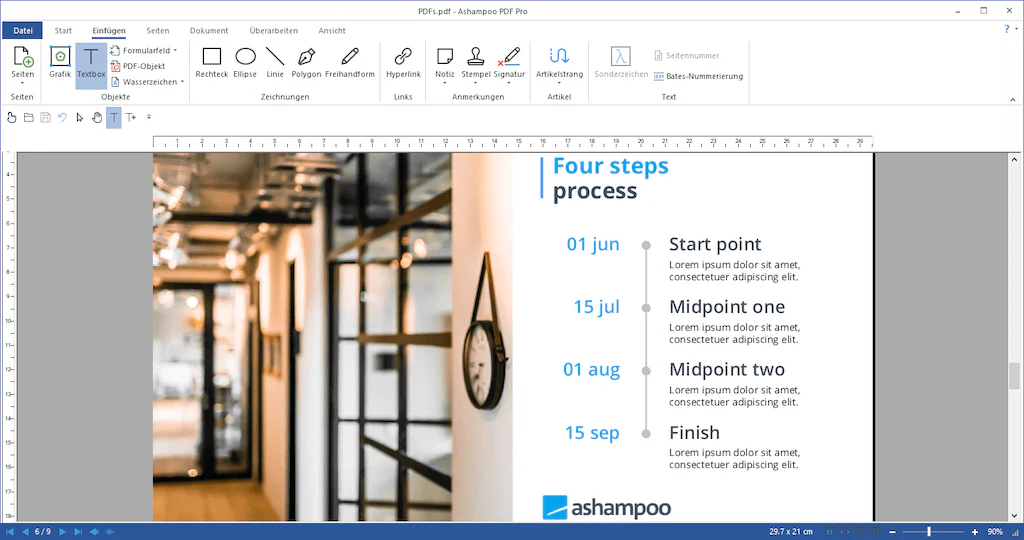Screen dimensions: 1024x540
Task: Open Bates-Nummerierung
Action: click(698, 76)
